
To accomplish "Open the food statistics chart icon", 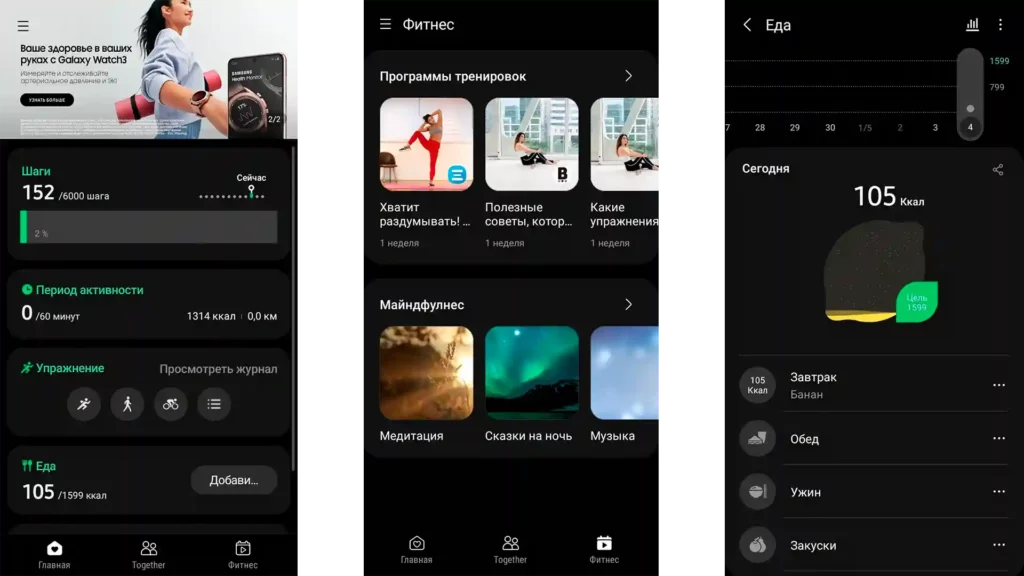I will click(972, 25).
